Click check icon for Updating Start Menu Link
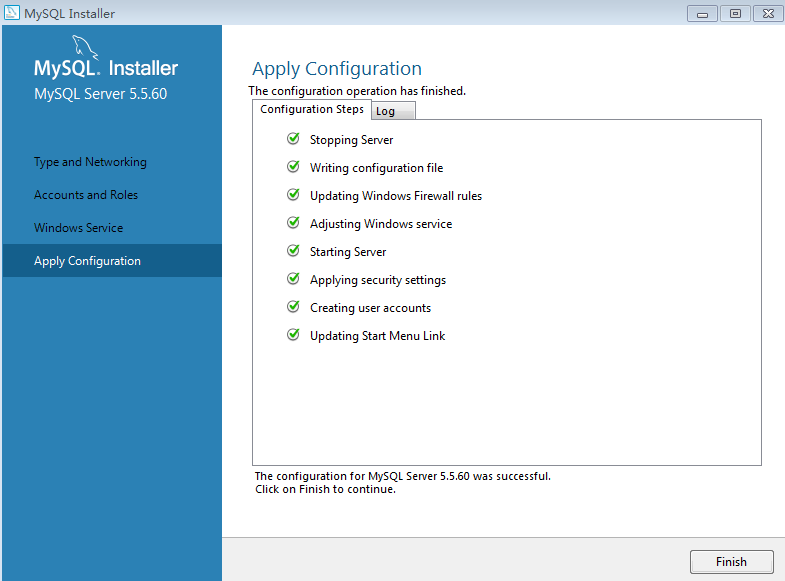This screenshot has height=581, width=785. 293,335
